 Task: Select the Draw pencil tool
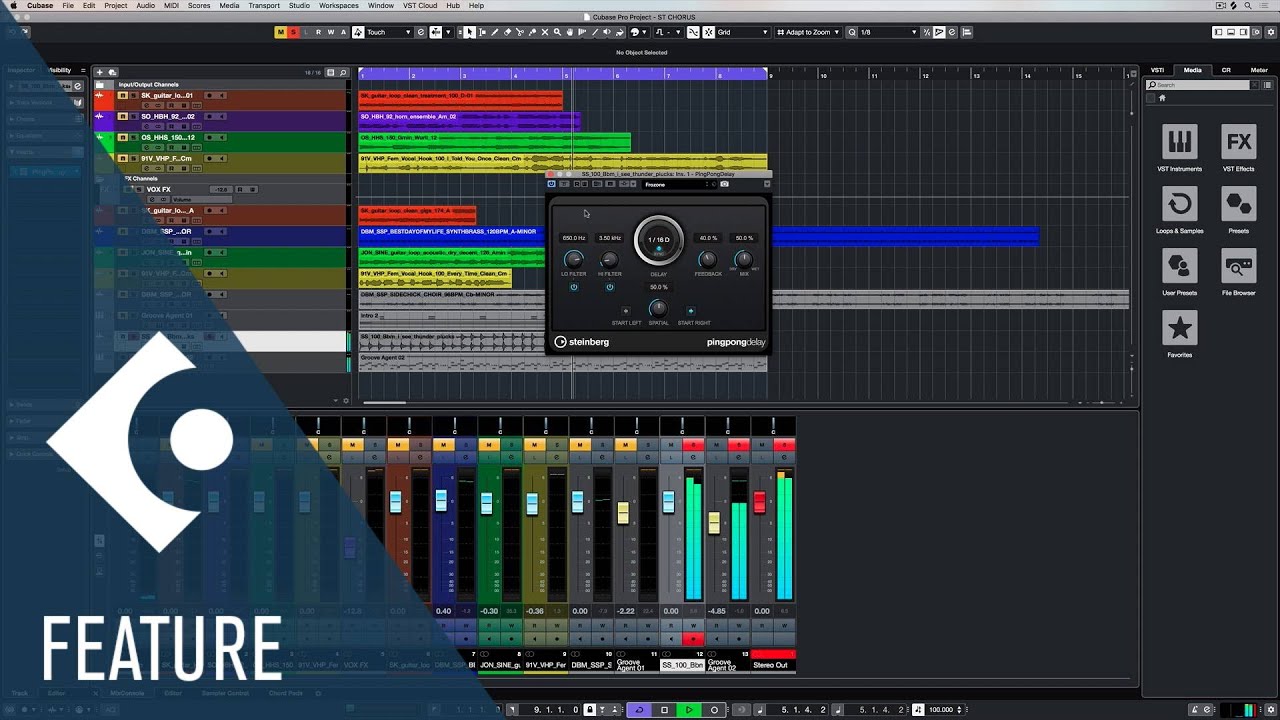[x=494, y=32]
